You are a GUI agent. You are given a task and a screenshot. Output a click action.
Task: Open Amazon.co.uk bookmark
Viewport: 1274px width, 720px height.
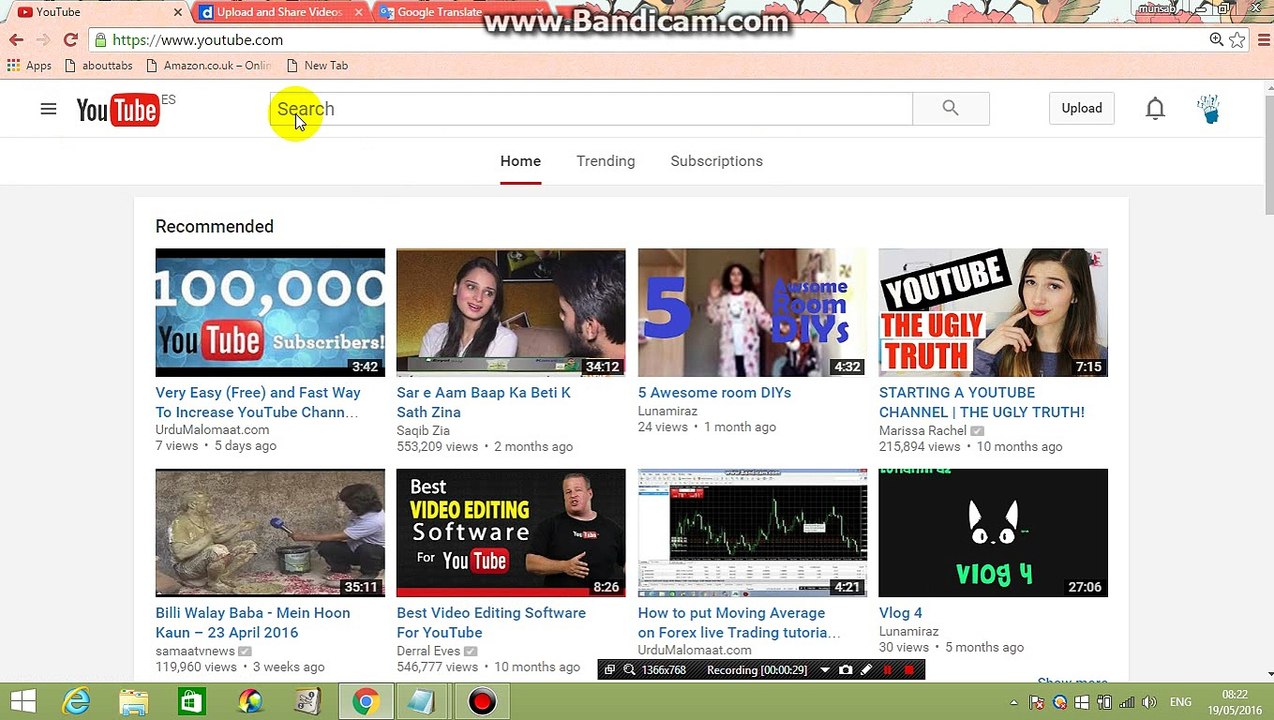click(208, 65)
